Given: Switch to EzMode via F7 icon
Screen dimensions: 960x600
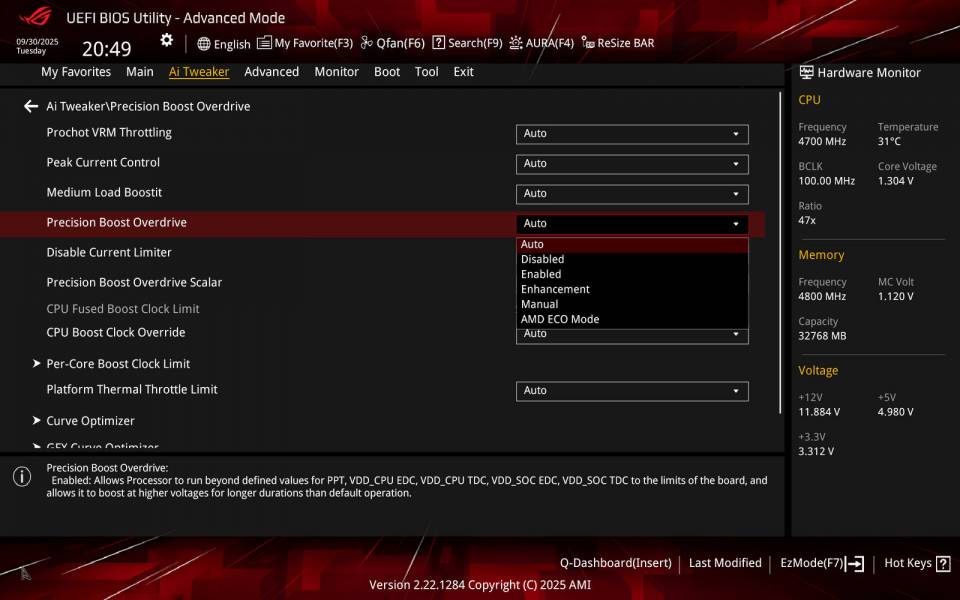Looking at the screenshot, I should 820,563.
